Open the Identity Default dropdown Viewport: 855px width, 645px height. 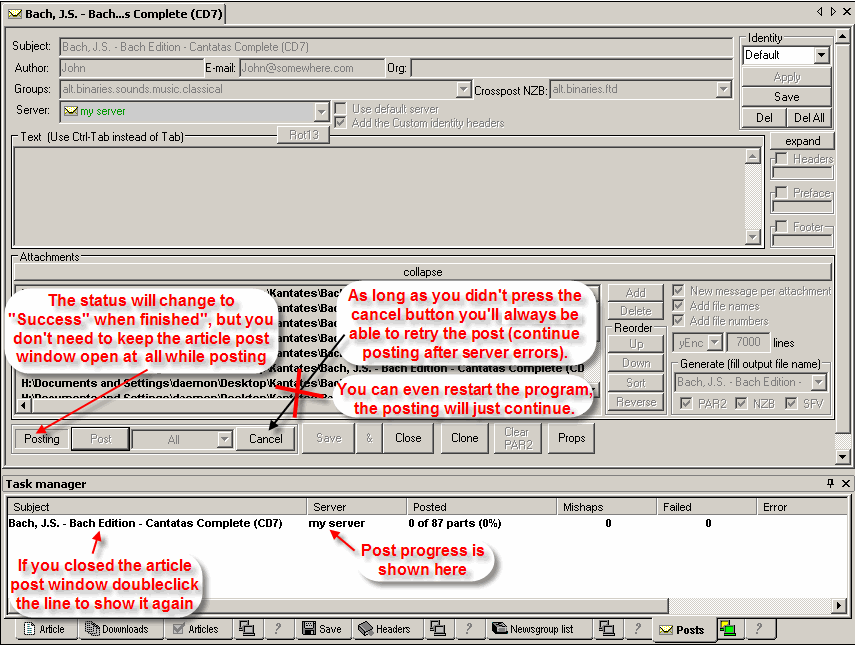click(821, 55)
